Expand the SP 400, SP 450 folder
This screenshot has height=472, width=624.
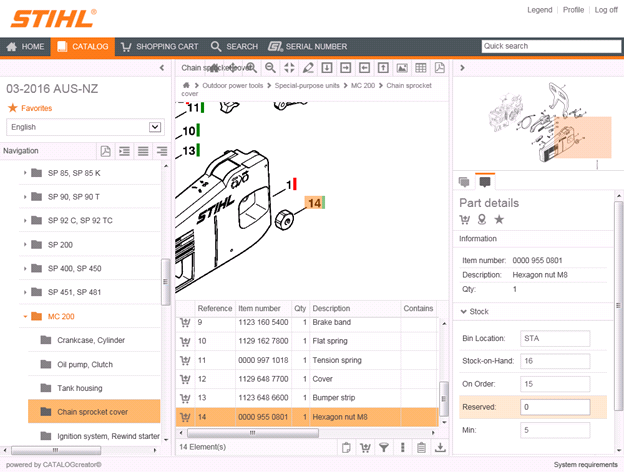tap(25, 269)
